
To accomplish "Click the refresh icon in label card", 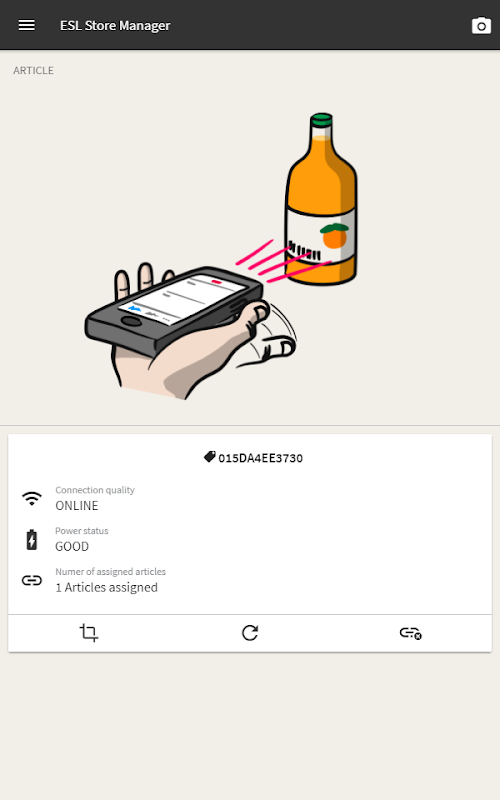I will pos(250,633).
